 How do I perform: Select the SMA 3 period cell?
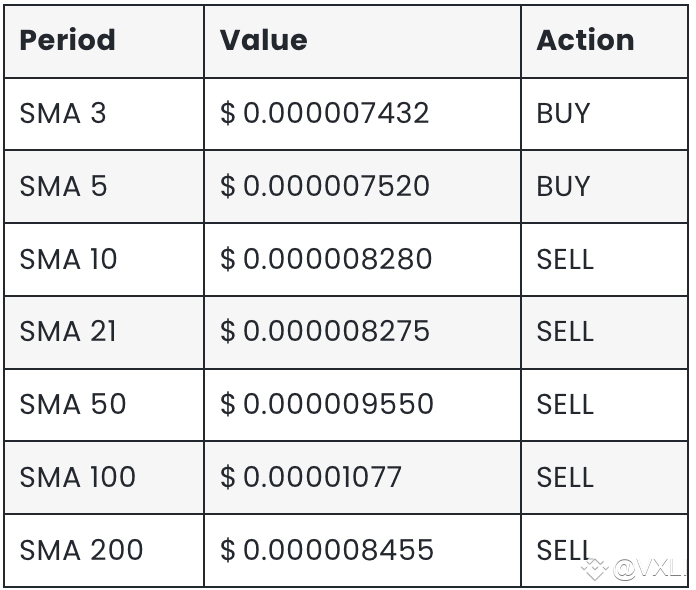pyautogui.click(x=62, y=113)
